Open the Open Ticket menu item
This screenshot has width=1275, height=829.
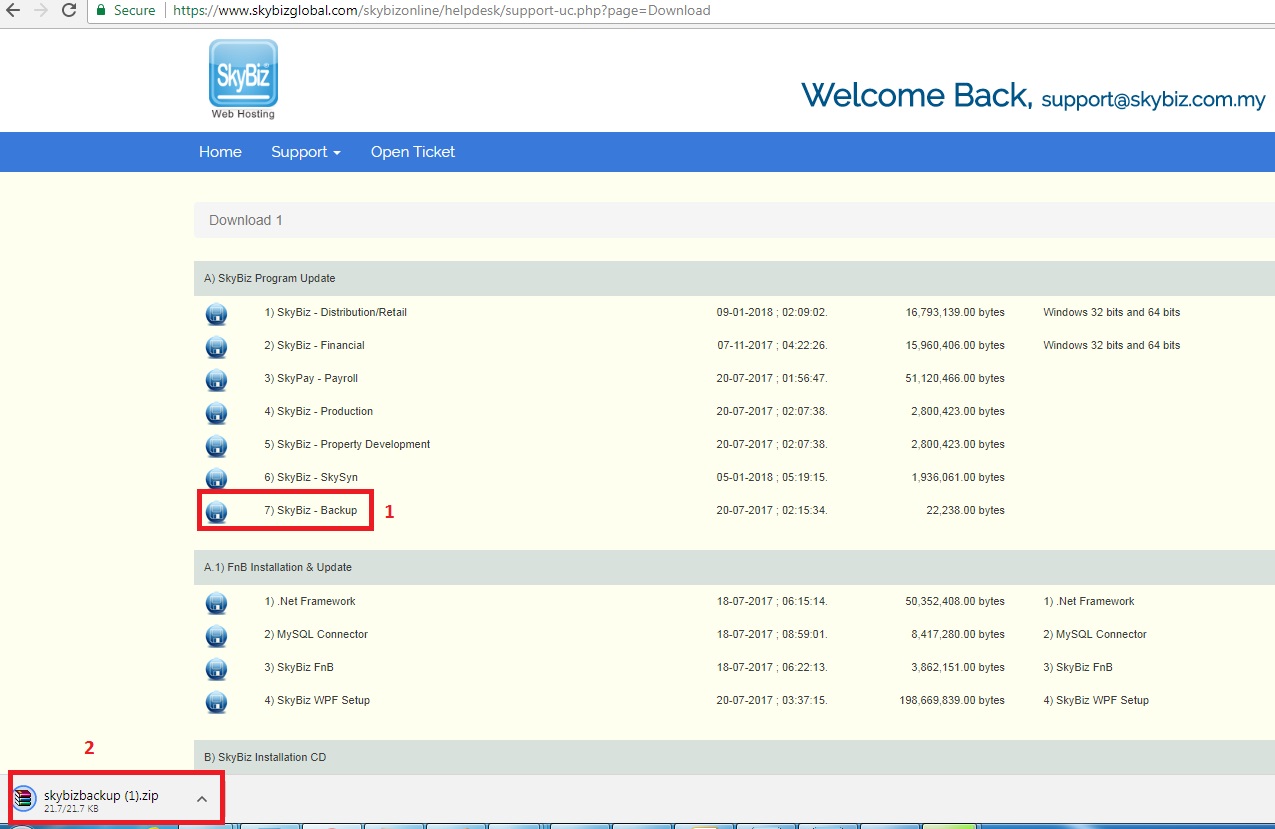coord(412,152)
